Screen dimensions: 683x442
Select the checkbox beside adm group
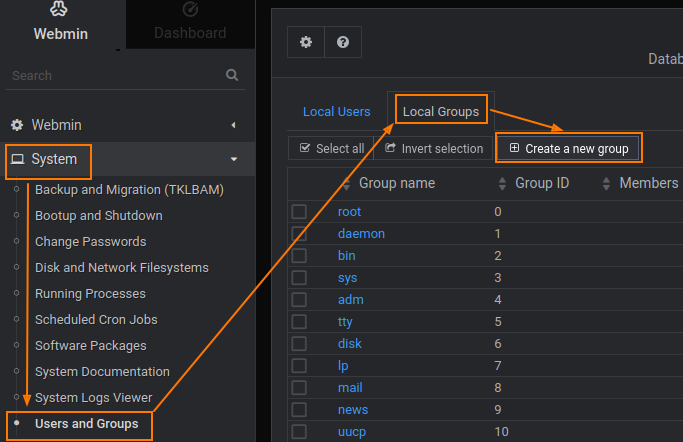299,300
